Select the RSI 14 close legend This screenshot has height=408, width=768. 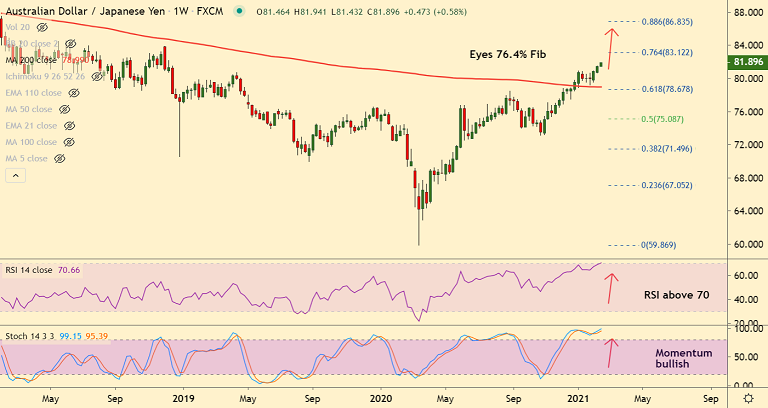coord(28,270)
